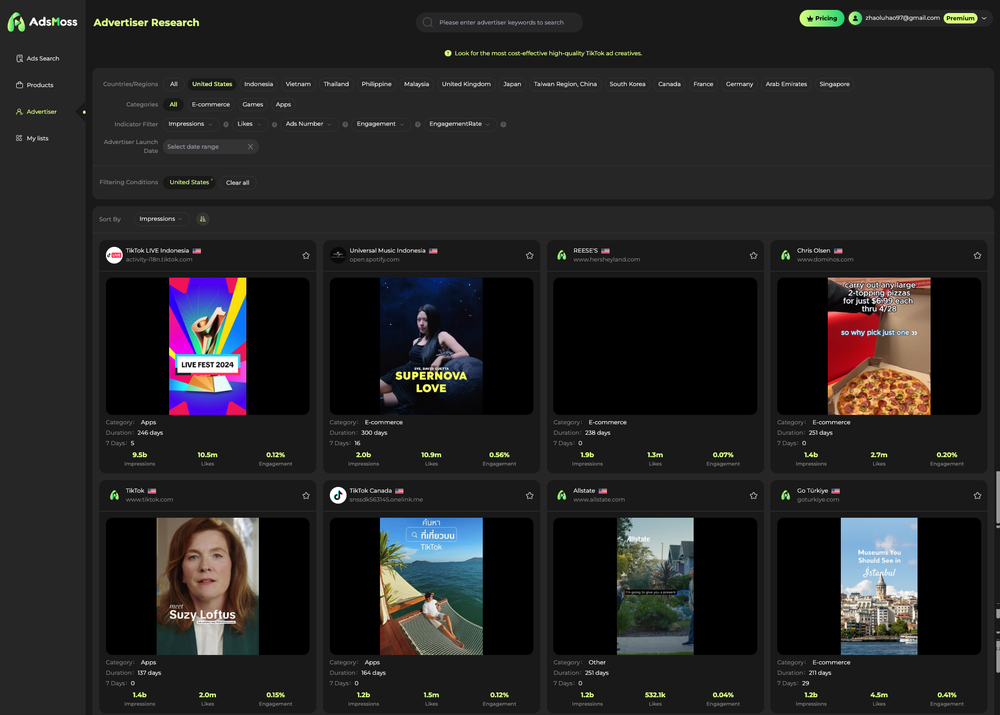Image resolution: width=1000 pixels, height=715 pixels.
Task: Click the search magnifier icon
Action: pyautogui.click(x=428, y=22)
